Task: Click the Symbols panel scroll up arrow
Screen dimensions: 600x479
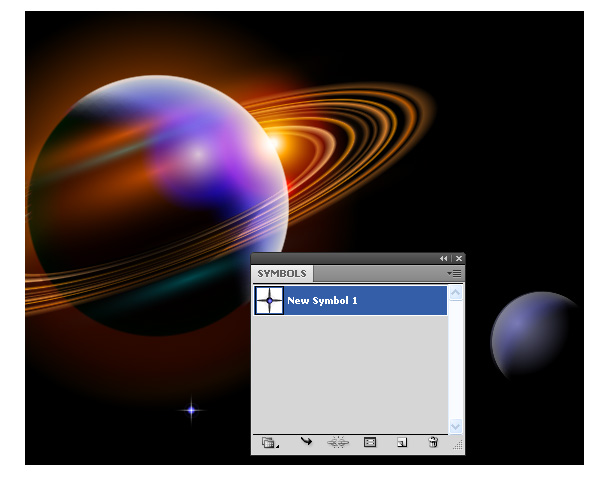Action: (455, 293)
